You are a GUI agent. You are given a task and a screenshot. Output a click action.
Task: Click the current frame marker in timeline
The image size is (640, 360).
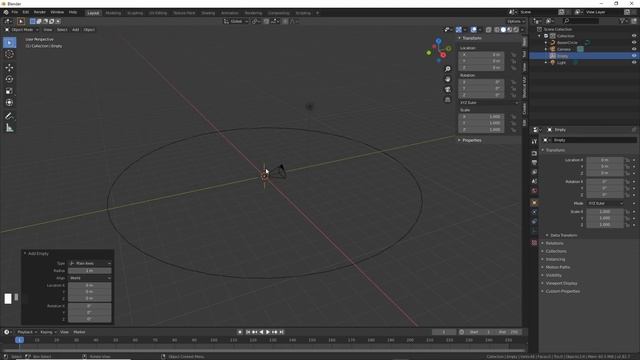19,340
